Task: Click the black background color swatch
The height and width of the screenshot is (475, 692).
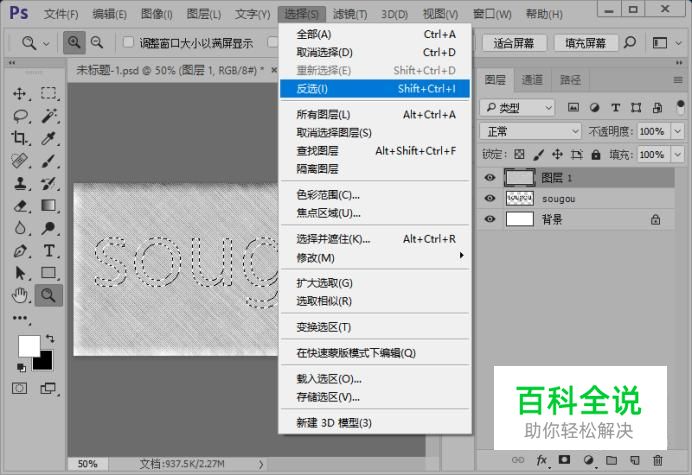Action: (x=45, y=362)
